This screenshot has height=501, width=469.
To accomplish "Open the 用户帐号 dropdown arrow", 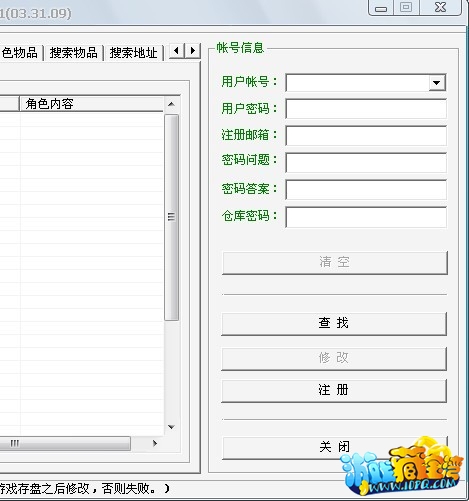I will point(437,82).
